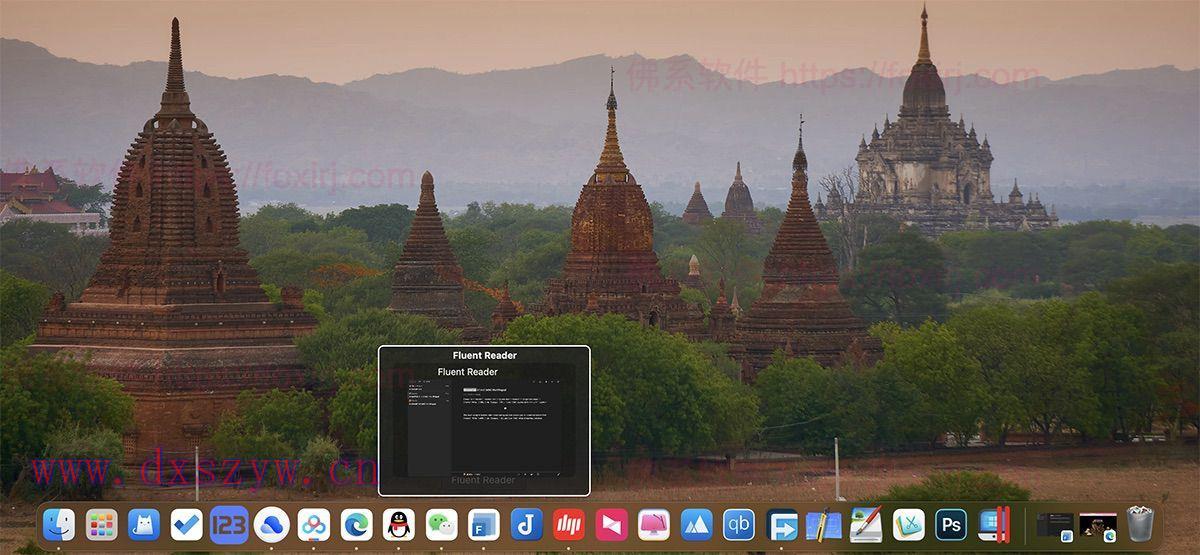The width and height of the screenshot is (1200, 555).
Task: Open Finder from the Dock
Action: pyautogui.click(x=59, y=524)
